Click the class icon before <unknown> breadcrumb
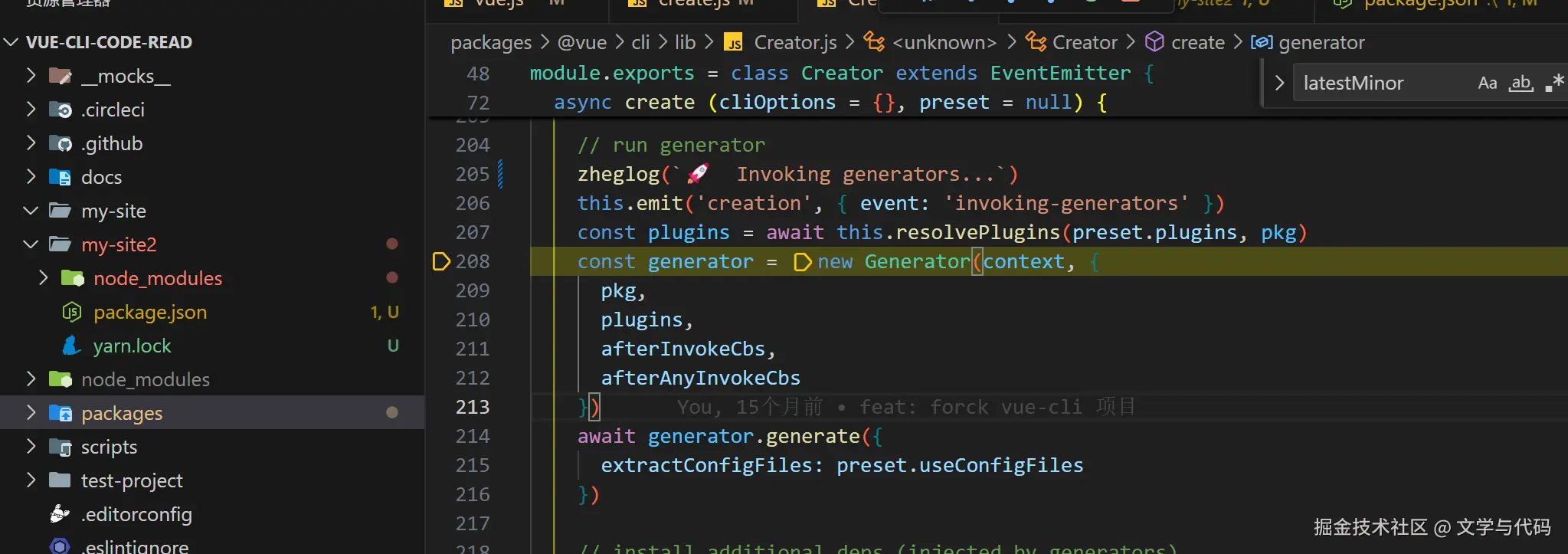Screen dimensions: 1568x554 (874, 41)
